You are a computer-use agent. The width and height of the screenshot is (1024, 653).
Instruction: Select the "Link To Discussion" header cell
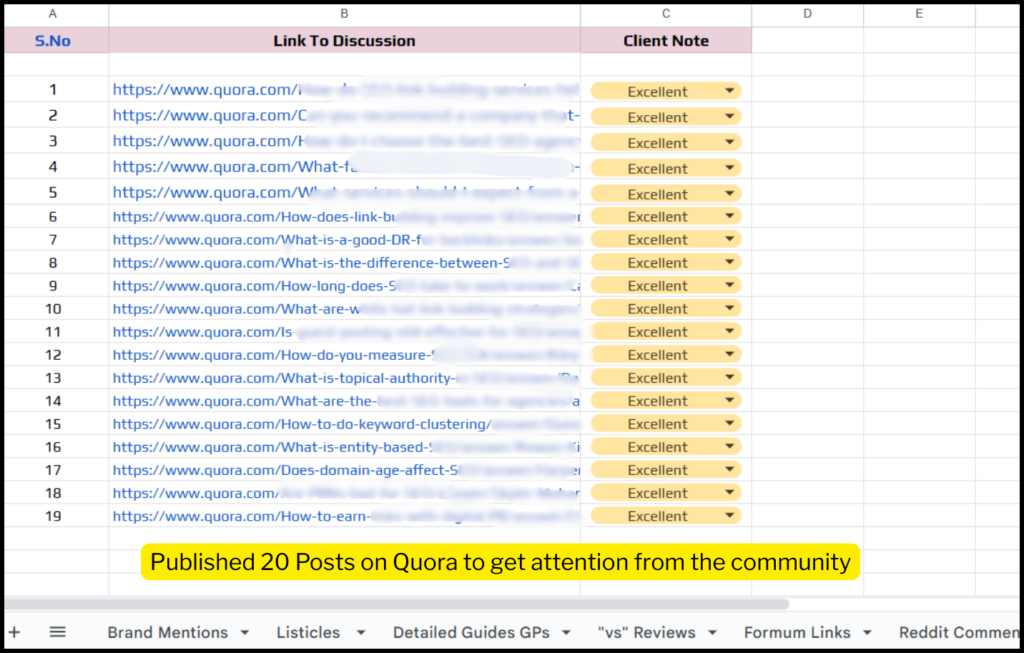pos(344,40)
